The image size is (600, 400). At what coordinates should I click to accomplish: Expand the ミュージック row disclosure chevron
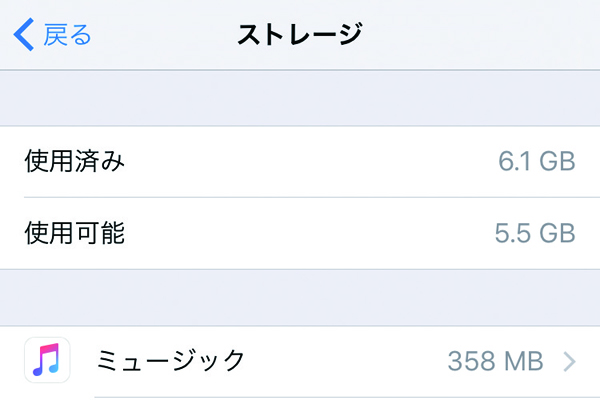(570, 361)
